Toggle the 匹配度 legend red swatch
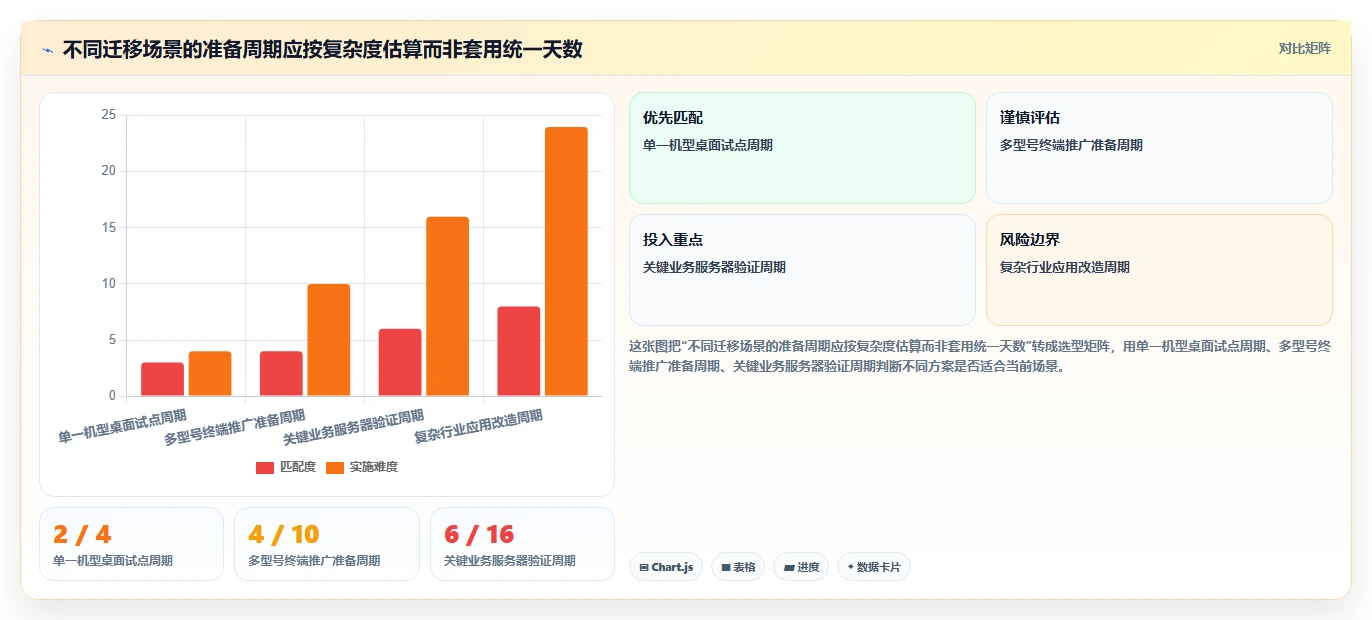 pyautogui.click(x=265, y=468)
